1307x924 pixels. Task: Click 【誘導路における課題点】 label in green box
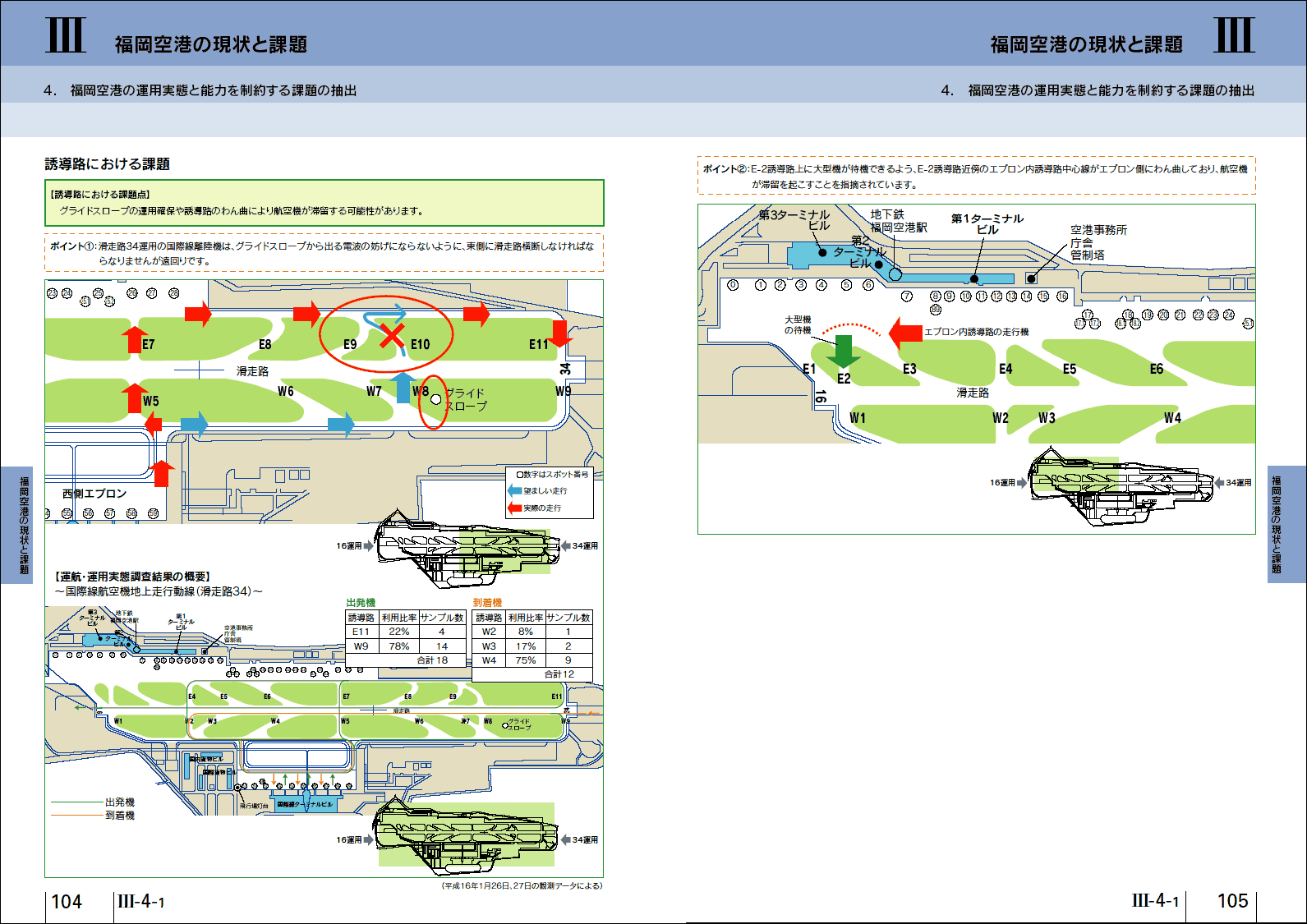(x=99, y=195)
